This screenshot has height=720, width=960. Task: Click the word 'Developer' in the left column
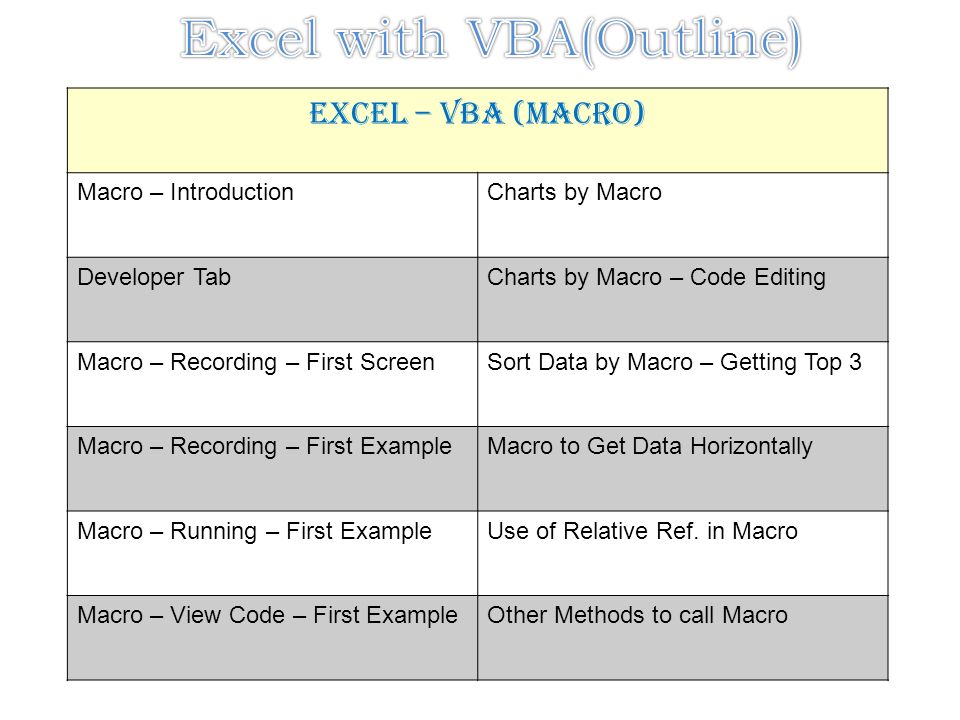pyautogui.click(x=130, y=278)
